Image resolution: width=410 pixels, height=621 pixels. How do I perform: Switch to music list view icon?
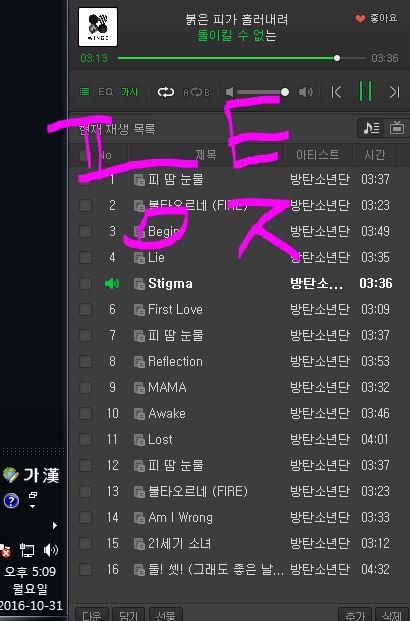pos(371,128)
